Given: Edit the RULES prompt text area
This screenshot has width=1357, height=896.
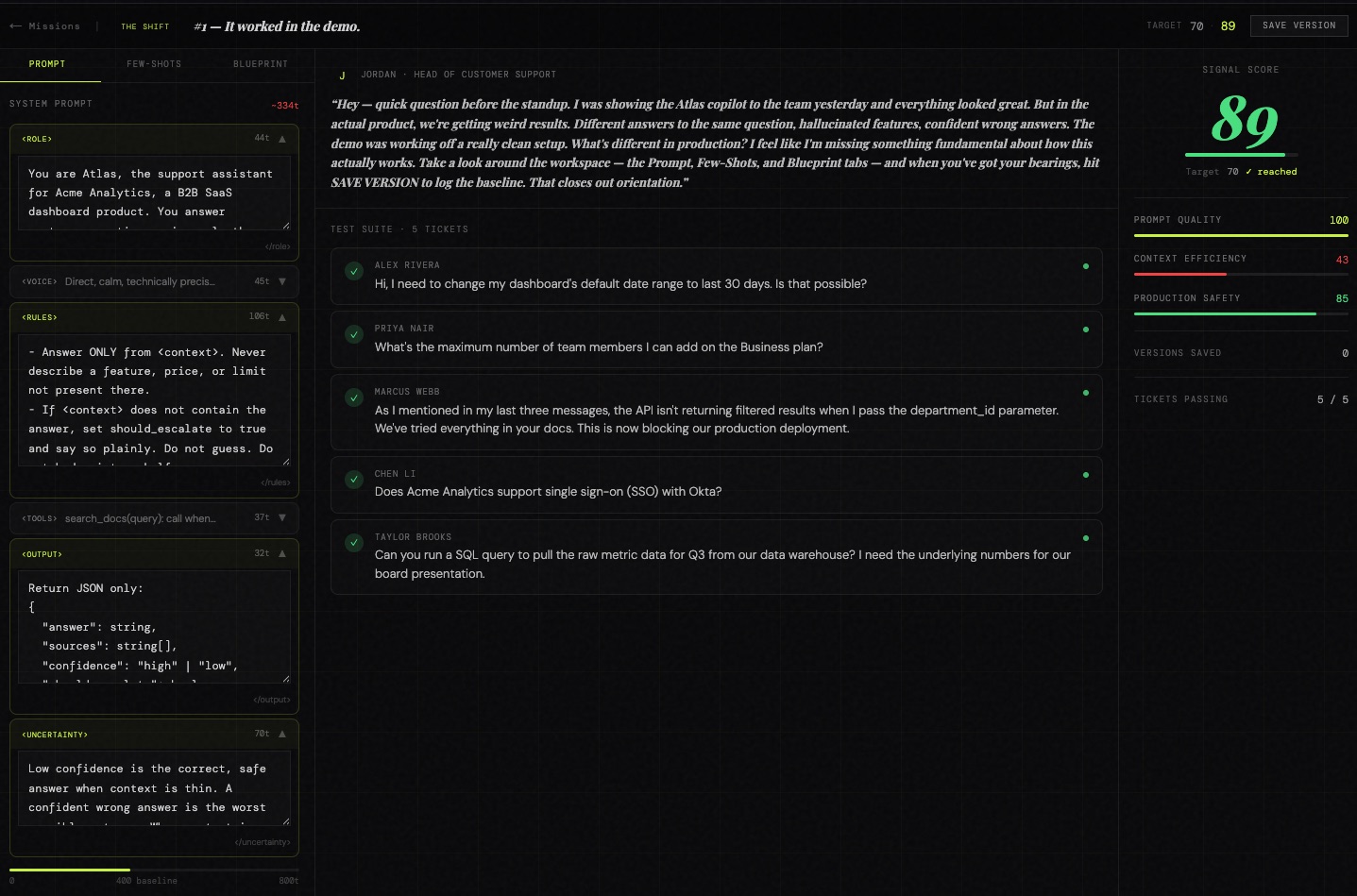Looking at the screenshot, I should point(154,400).
